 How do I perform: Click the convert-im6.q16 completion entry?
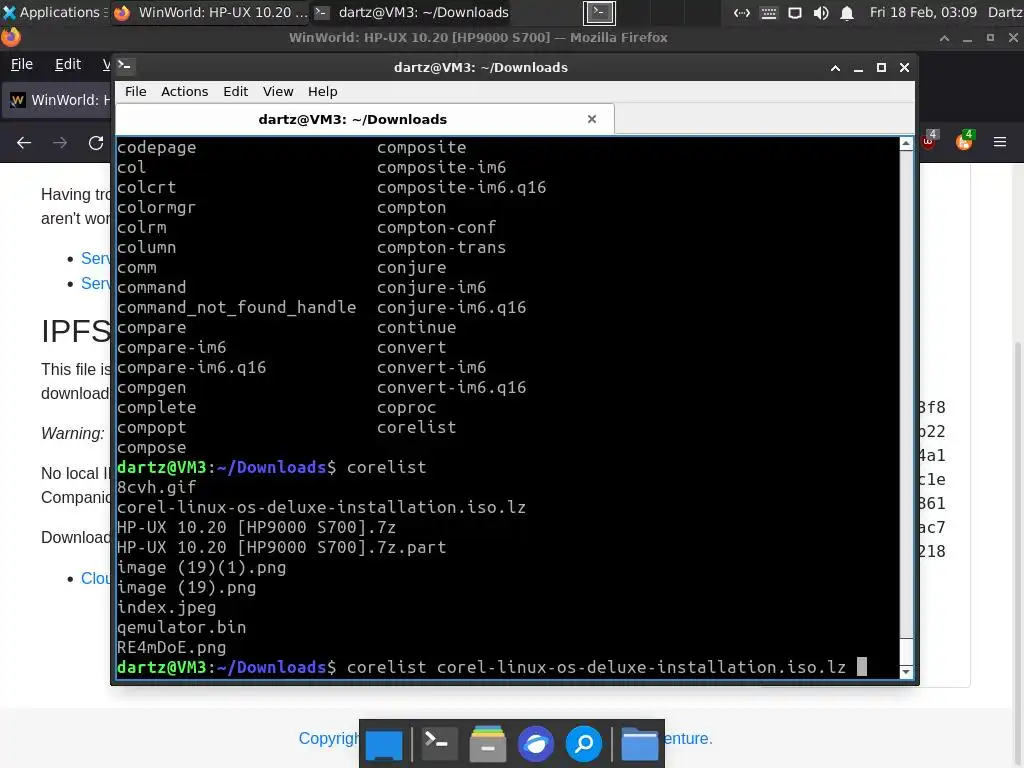pos(451,387)
